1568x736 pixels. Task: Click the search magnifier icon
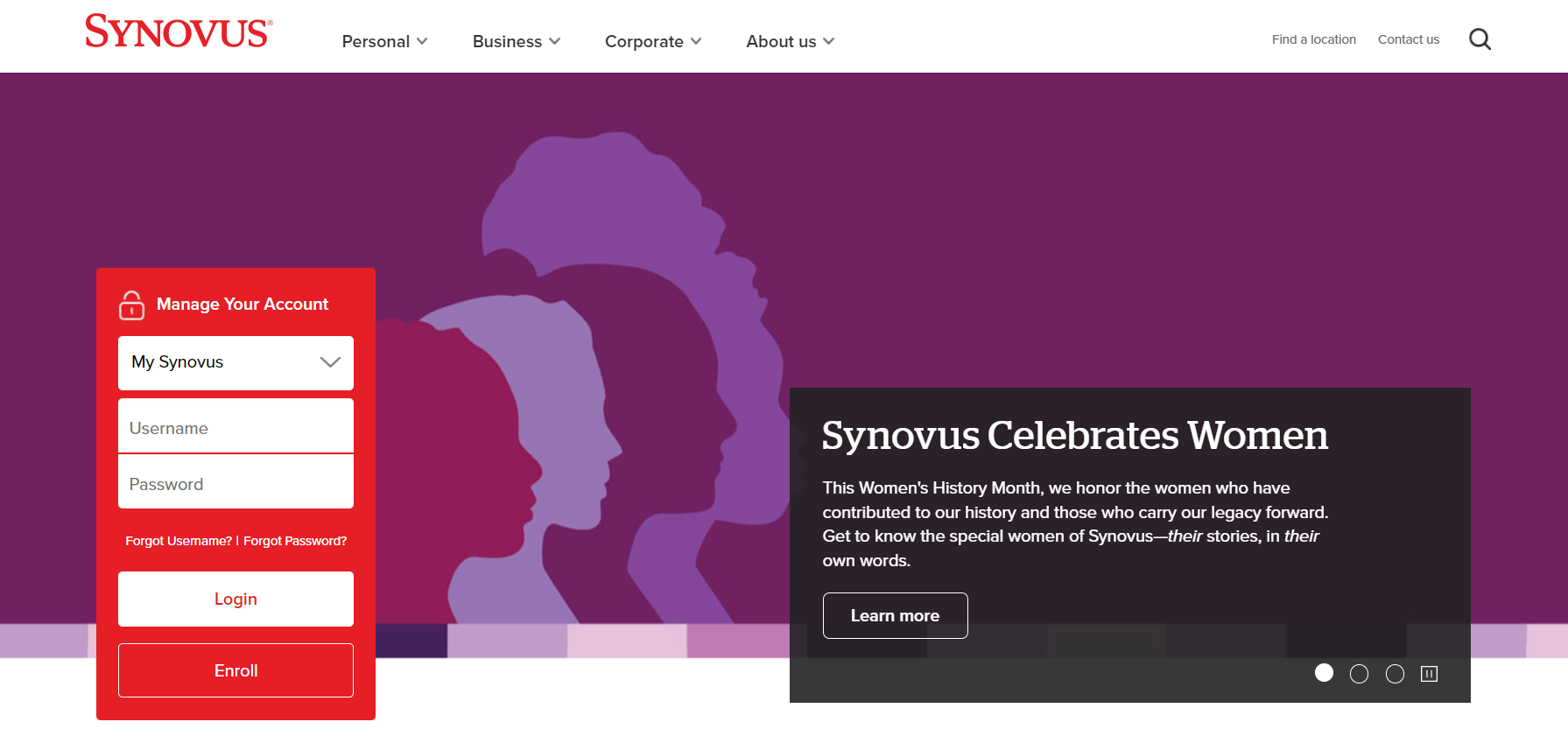[1480, 39]
